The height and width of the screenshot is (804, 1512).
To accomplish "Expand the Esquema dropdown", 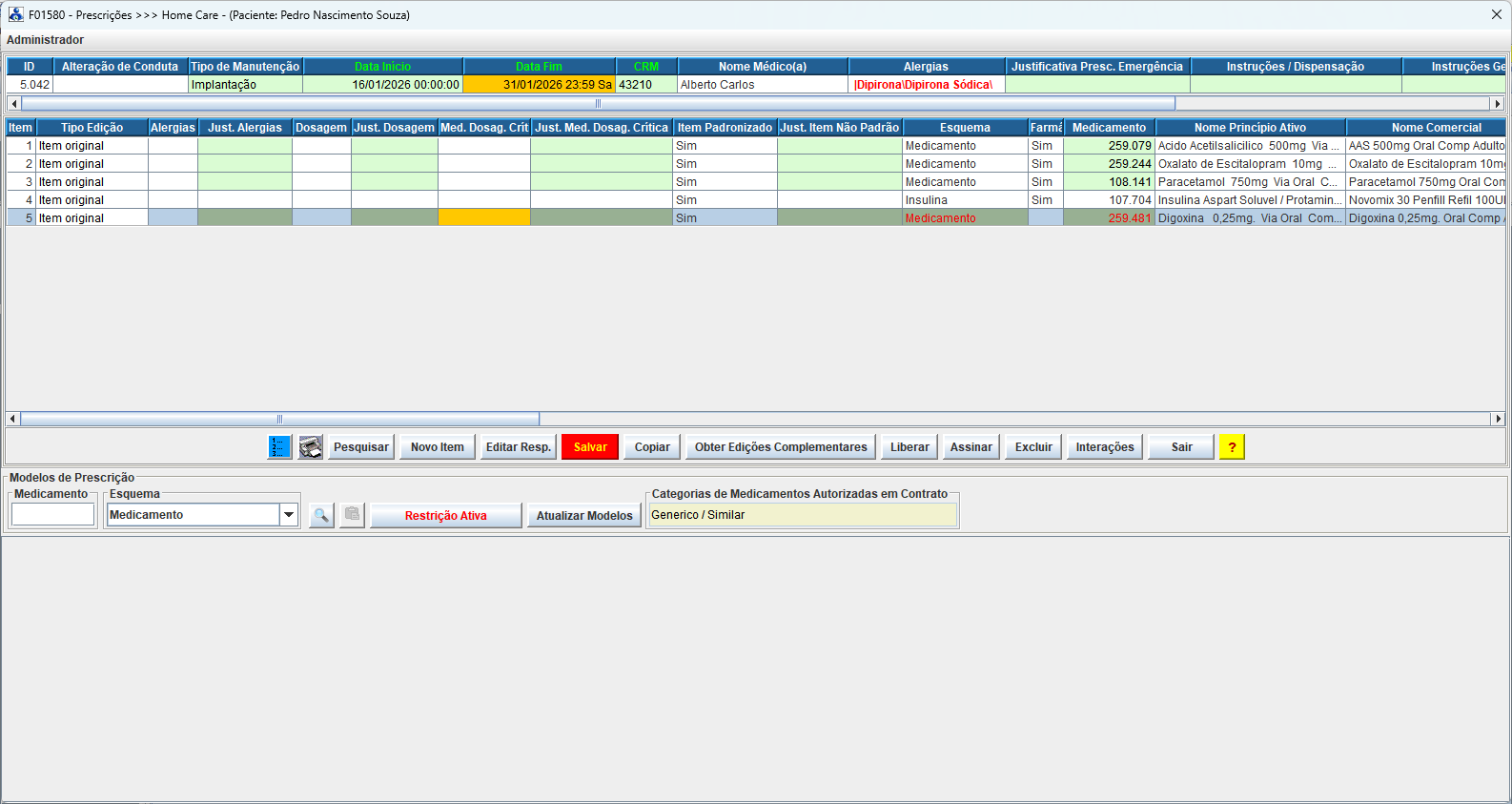I will 288,515.
